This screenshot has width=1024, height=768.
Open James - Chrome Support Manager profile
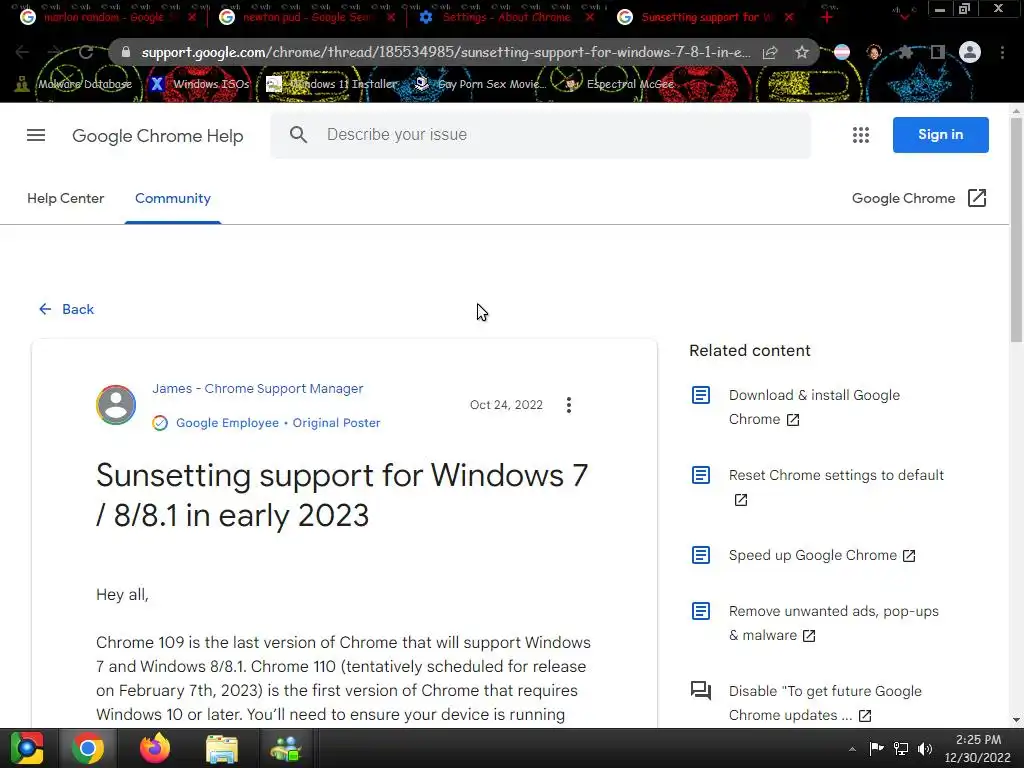[257, 389]
